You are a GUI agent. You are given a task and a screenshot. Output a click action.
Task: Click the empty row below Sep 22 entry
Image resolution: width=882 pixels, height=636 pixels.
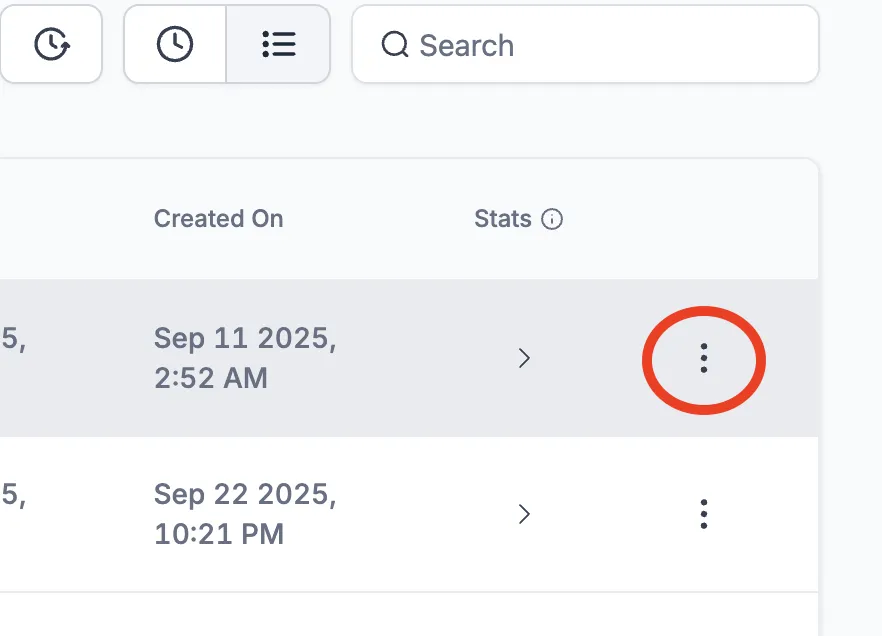point(400,615)
